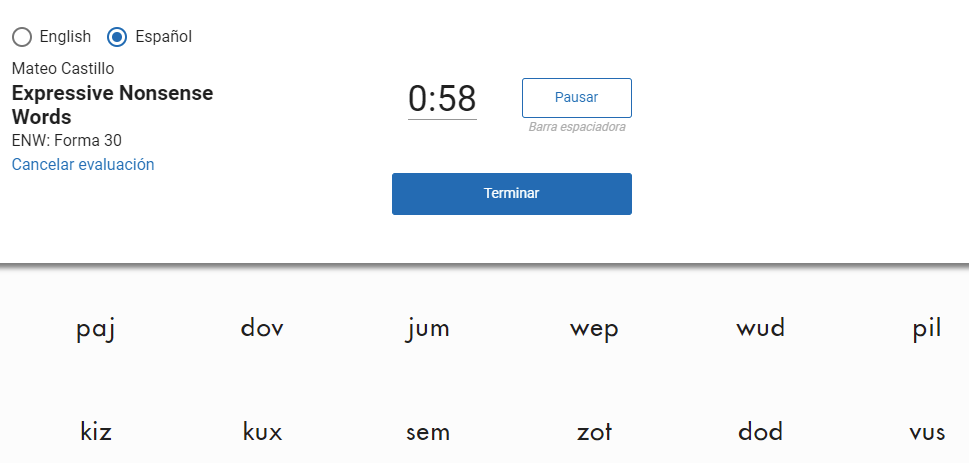Click the Expressive Nonsense Words heading

click(x=112, y=105)
